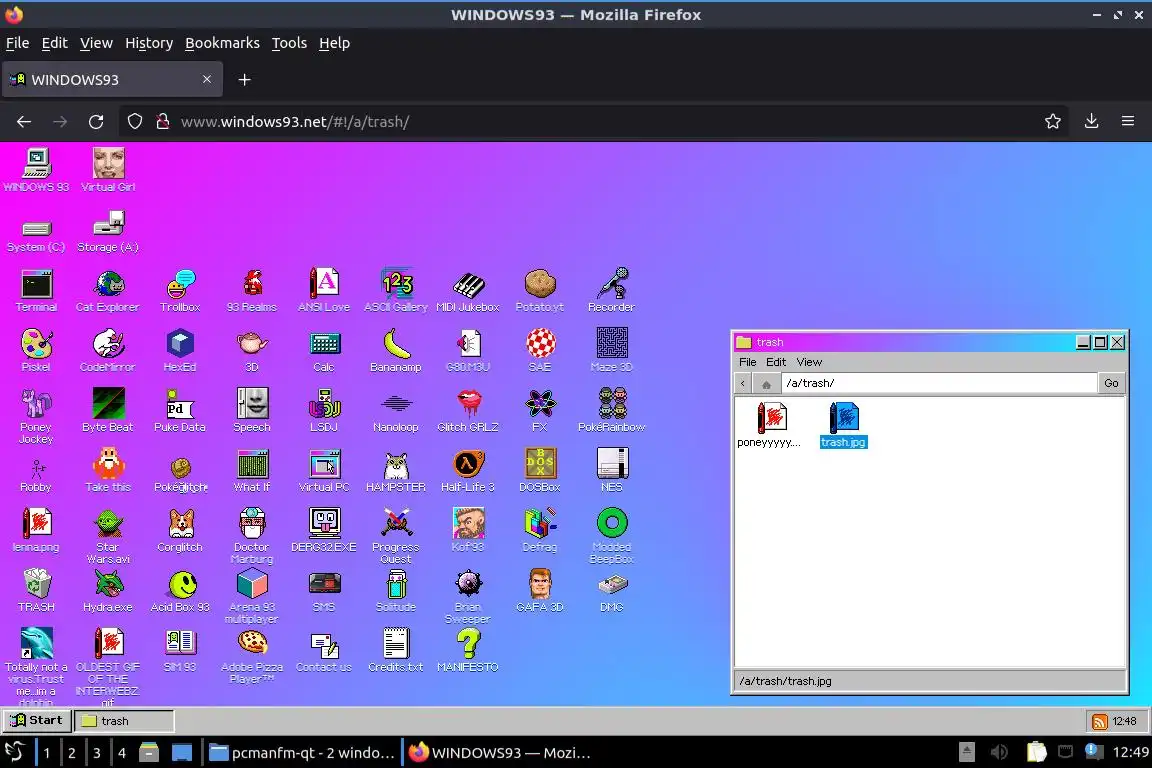This screenshot has height=768, width=1152.
Task: Click the Windows 93 Start button
Action: point(37,721)
